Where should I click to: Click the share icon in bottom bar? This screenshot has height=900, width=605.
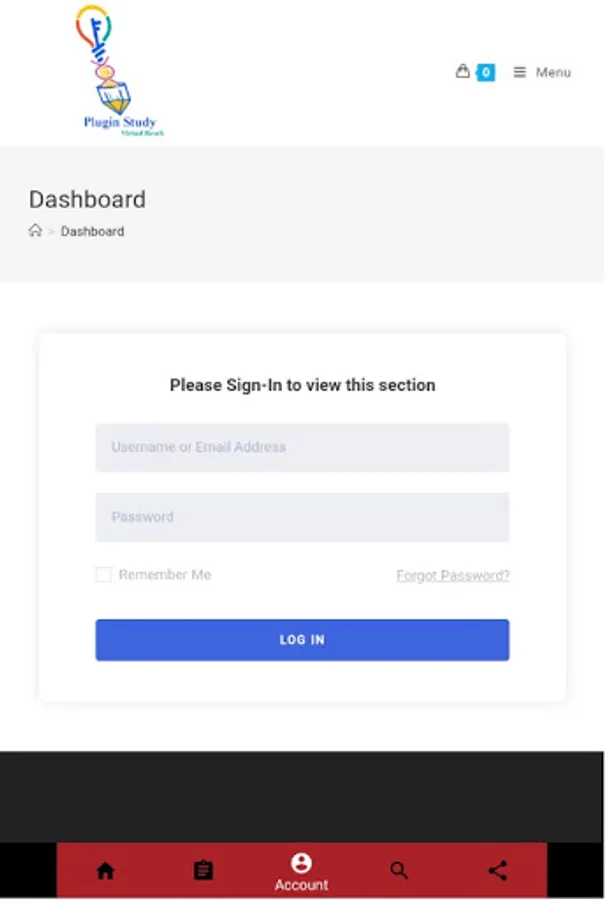coord(497,870)
